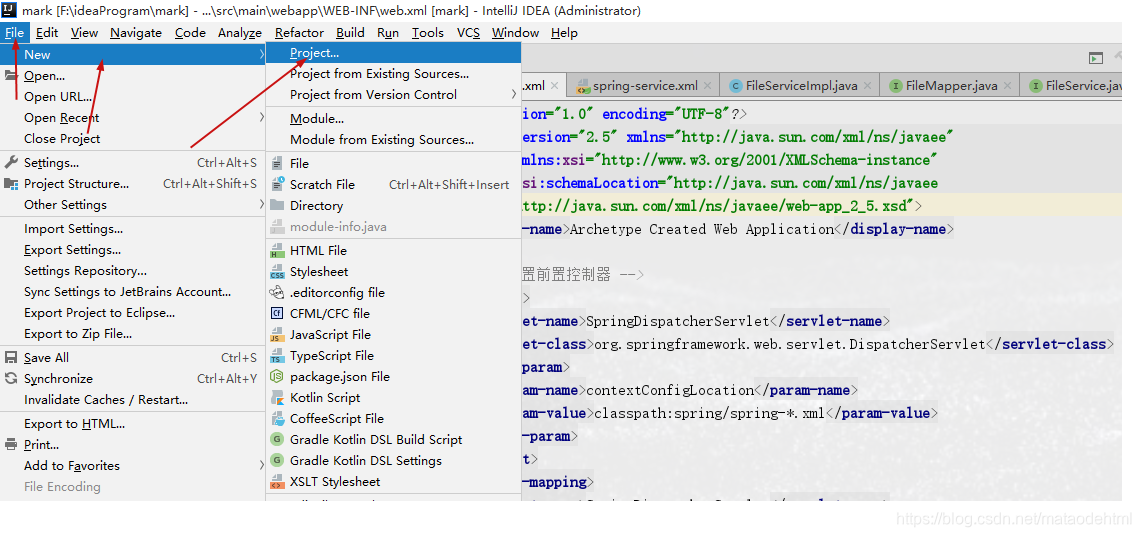This screenshot has height=537, width=1141.
Task: Choose Project from Existing Sources...
Action: (x=394, y=74)
